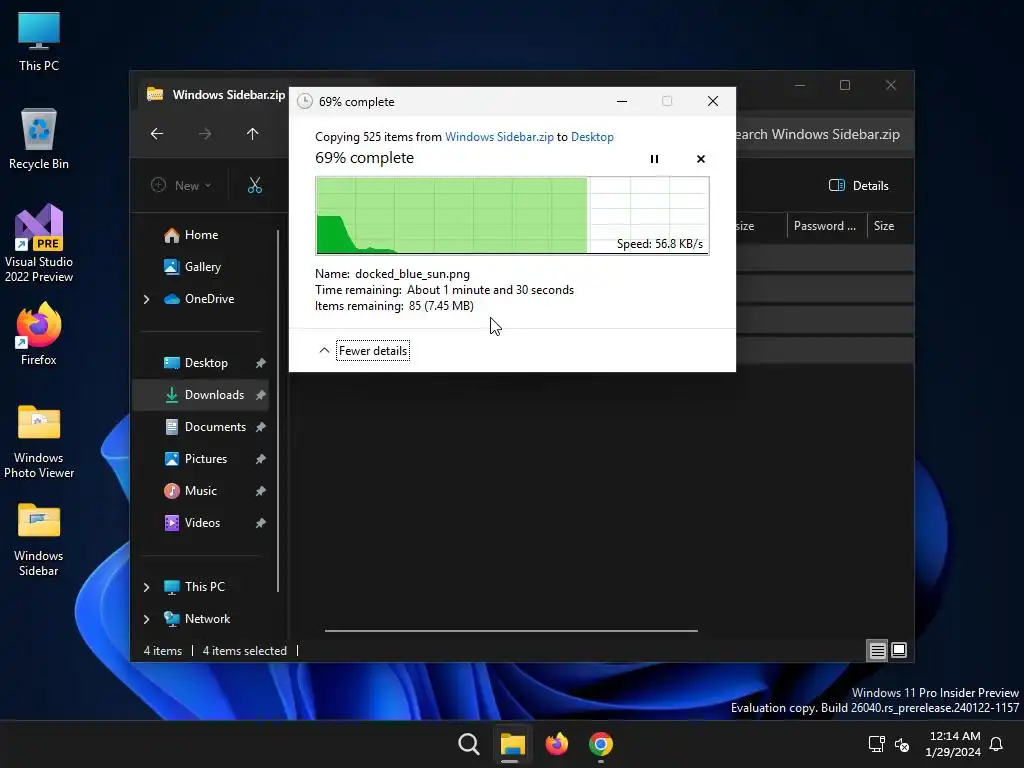Click the pin icon beside Documents
Image resolution: width=1024 pixels, height=768 pixels.
point(261,427)
